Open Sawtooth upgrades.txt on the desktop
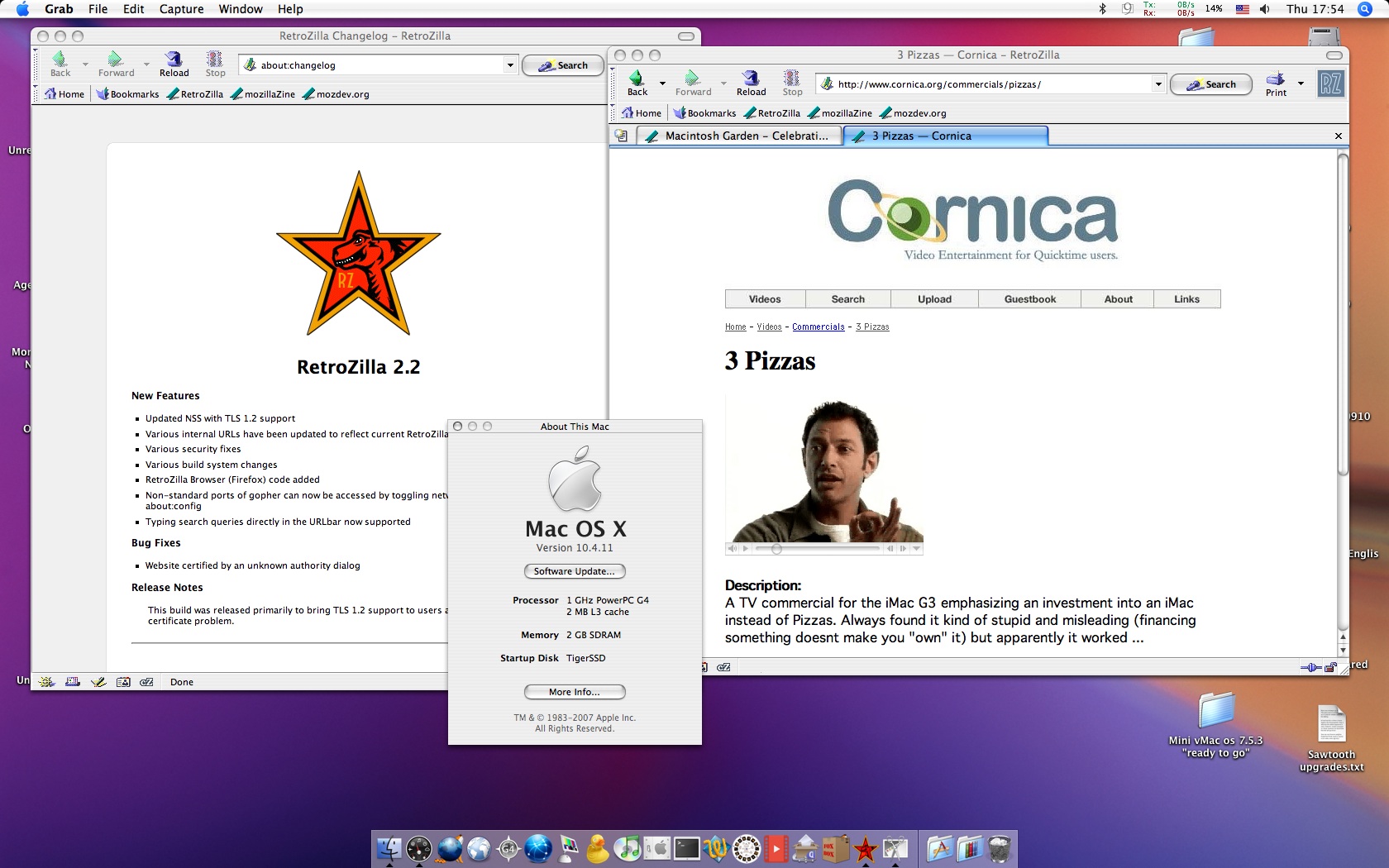 point(1331,737)
